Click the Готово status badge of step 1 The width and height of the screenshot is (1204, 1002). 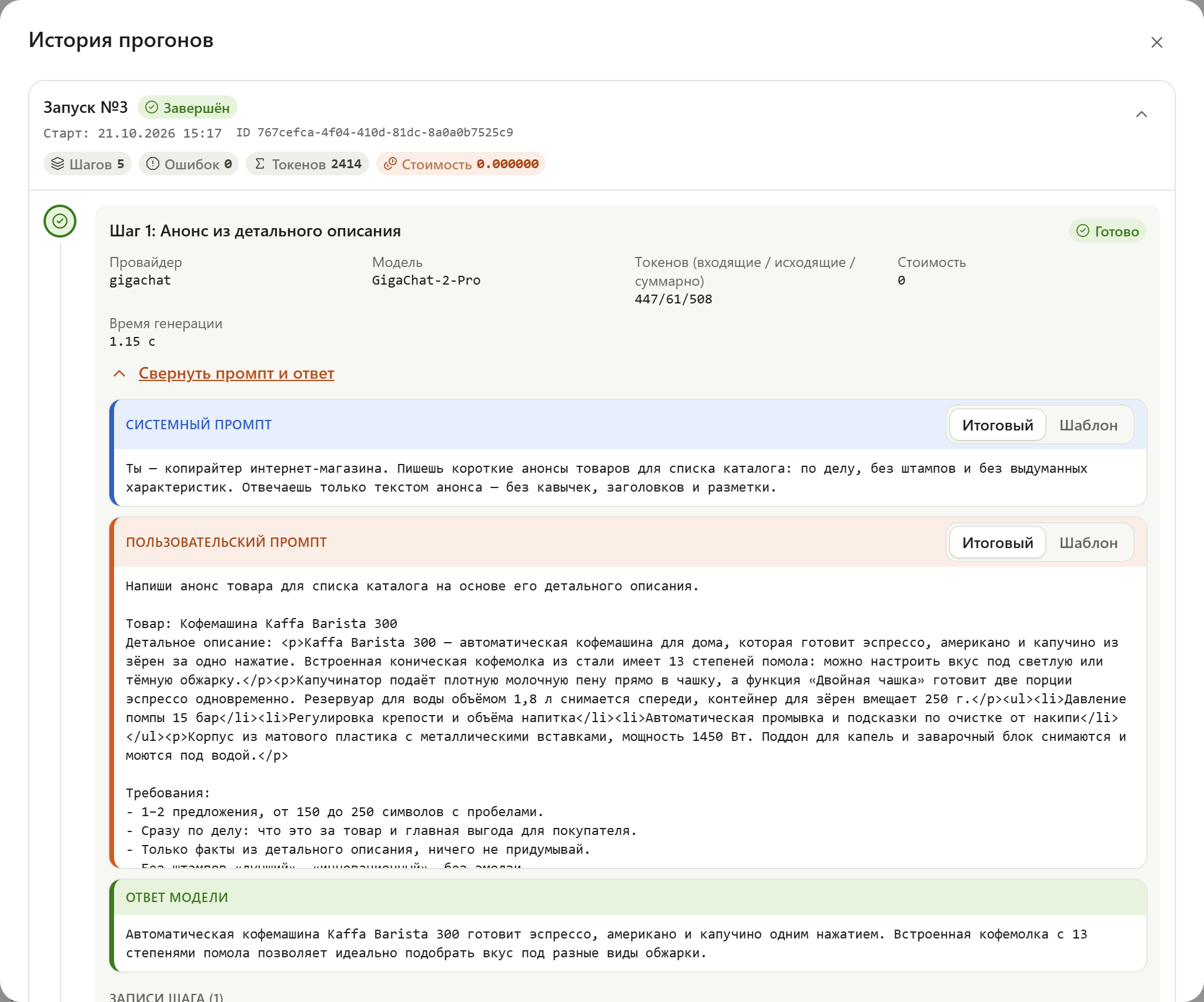coord(1107,231)
